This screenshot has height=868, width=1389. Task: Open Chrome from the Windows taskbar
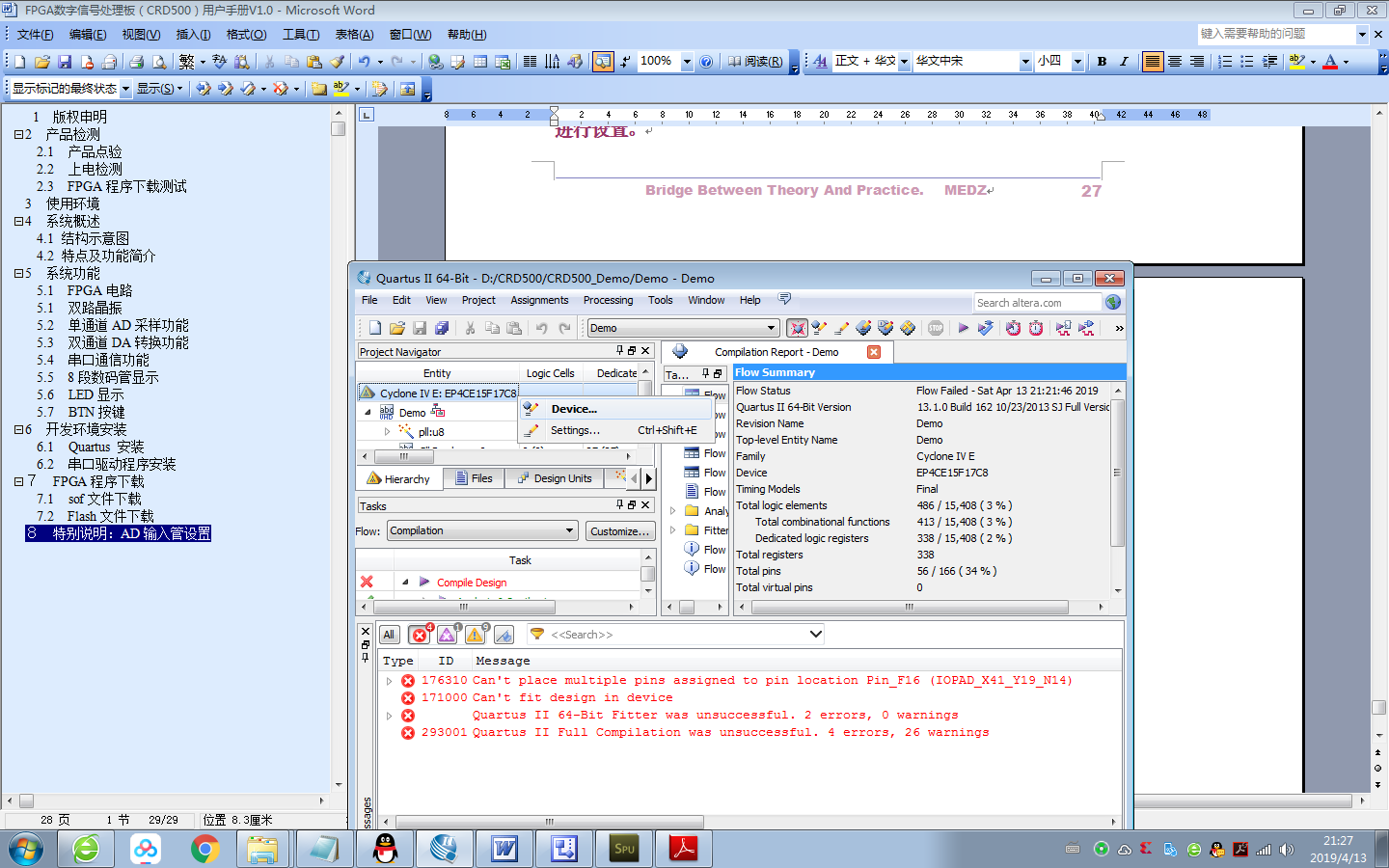[204, 849]
